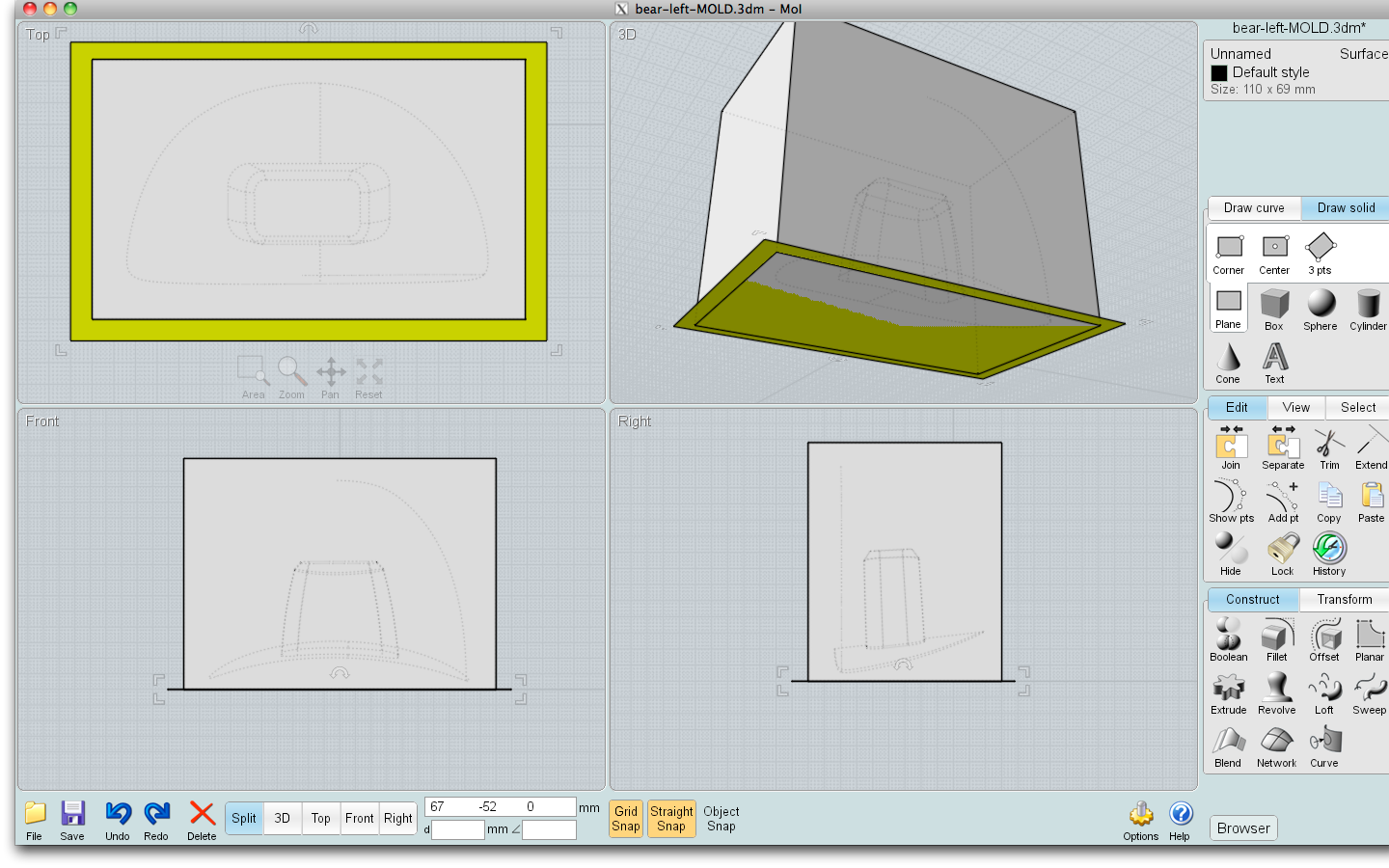The height and width of the screenshot is (868, 1389).
Task: Use the Sweep tool
Action: [x=1370, y=692]
